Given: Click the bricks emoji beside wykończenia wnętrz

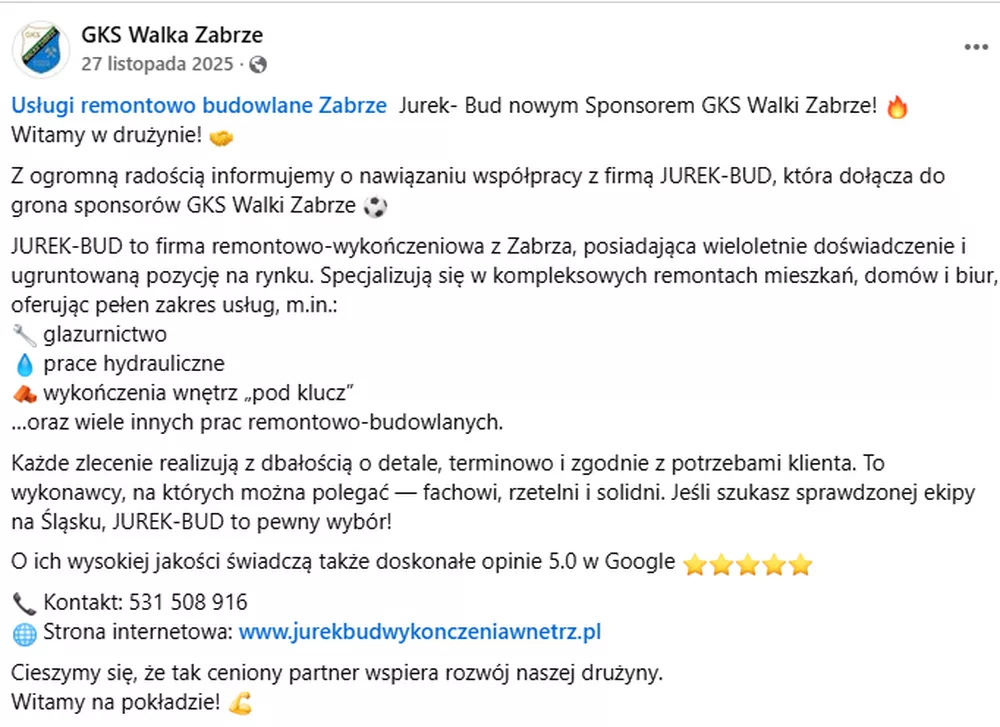Looking at the screenshot, I should [24, 392].
